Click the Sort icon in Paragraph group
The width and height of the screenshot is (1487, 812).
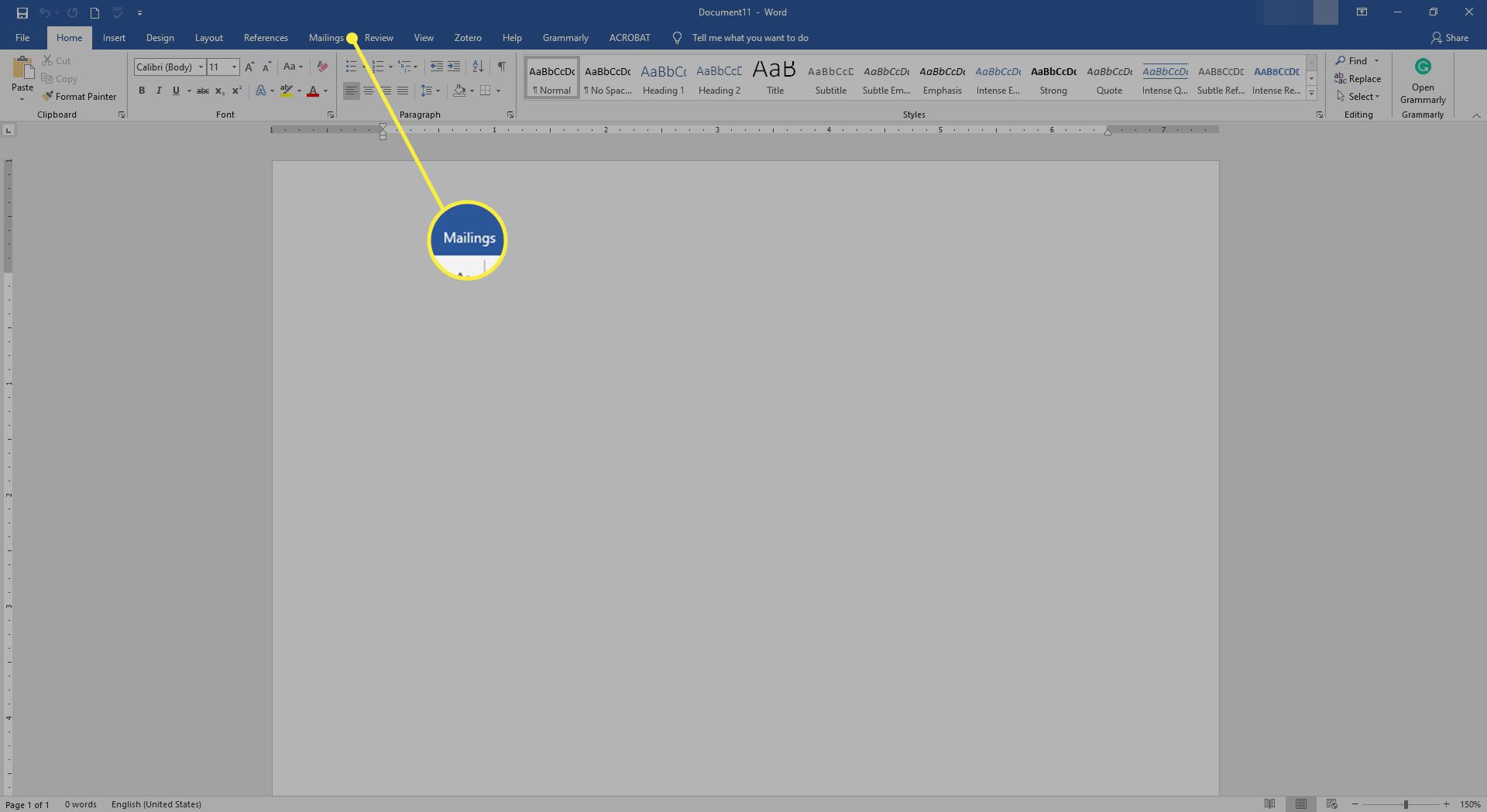click(477, 67)
